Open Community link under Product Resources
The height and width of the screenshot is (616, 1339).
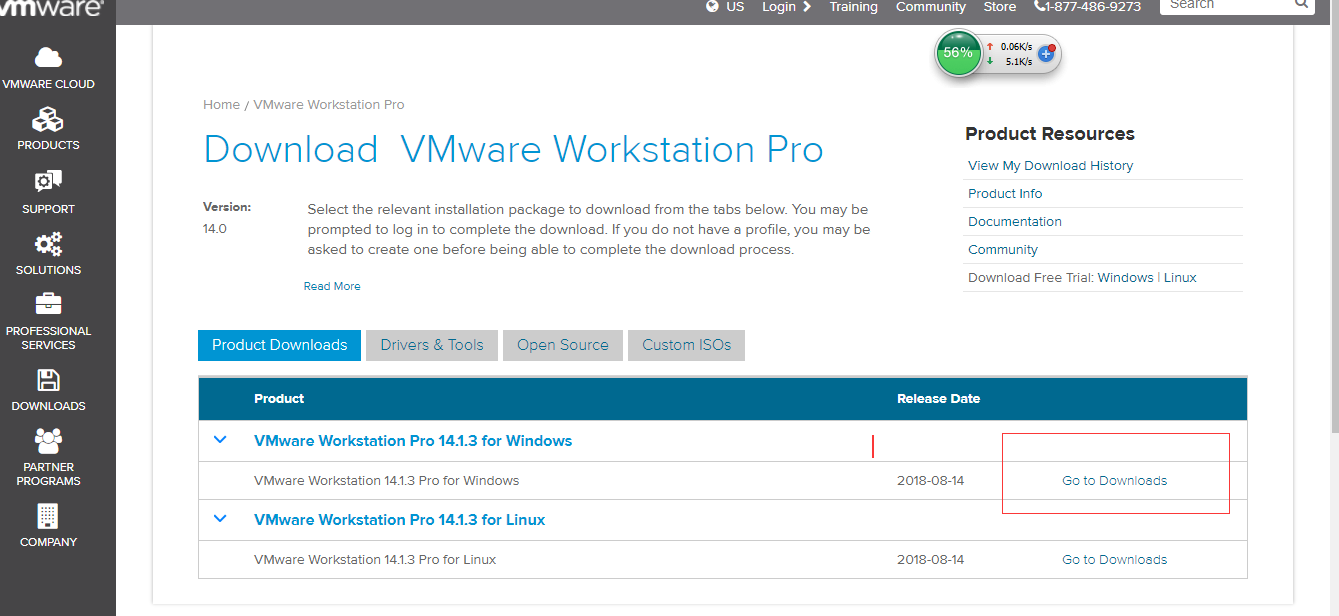1003,250
